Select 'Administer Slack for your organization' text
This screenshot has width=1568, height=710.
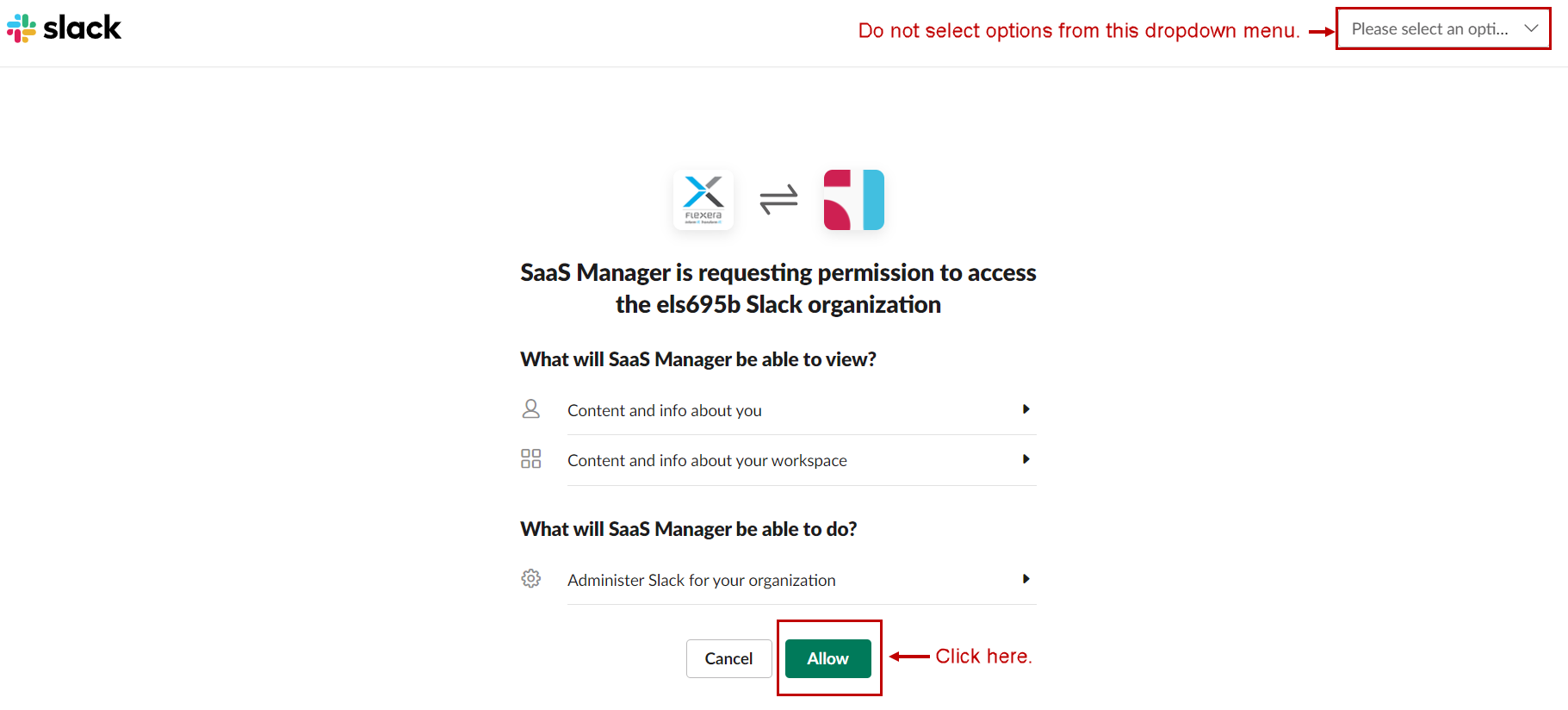(701, 581)
